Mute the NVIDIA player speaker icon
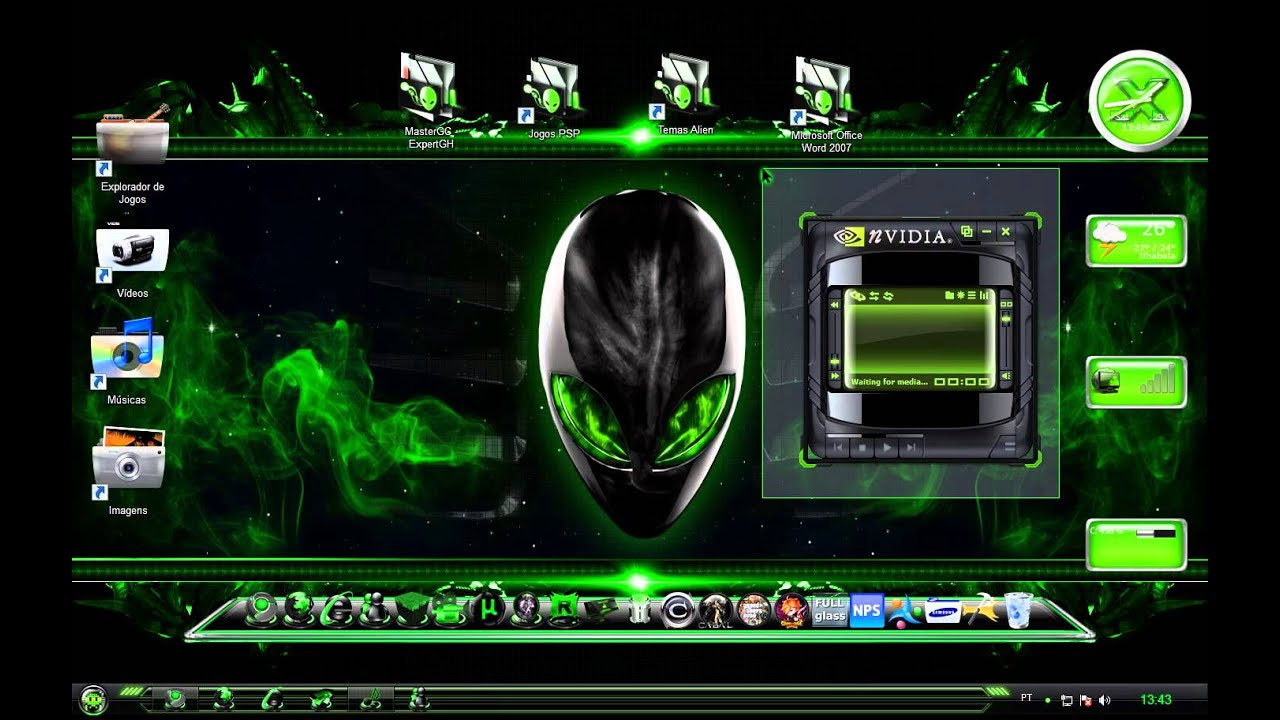 [x=1006, y=375]
